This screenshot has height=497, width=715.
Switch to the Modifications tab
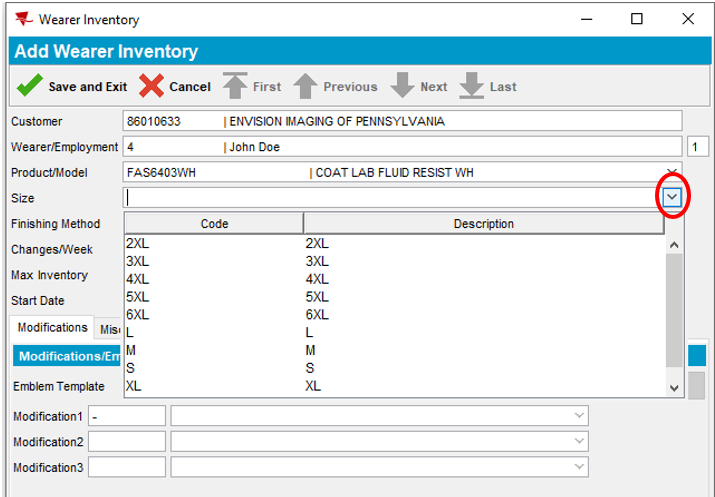(52, 328)
